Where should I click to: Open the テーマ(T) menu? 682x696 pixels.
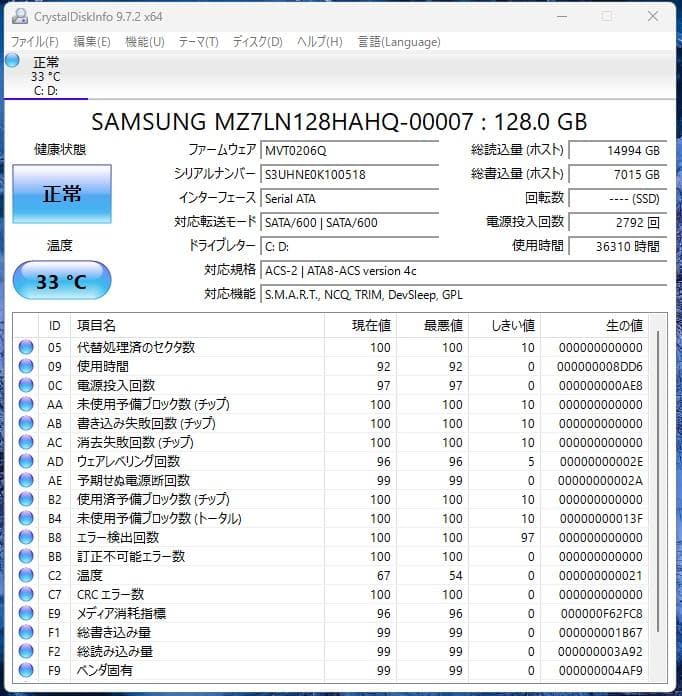click(x=198, y=42)
